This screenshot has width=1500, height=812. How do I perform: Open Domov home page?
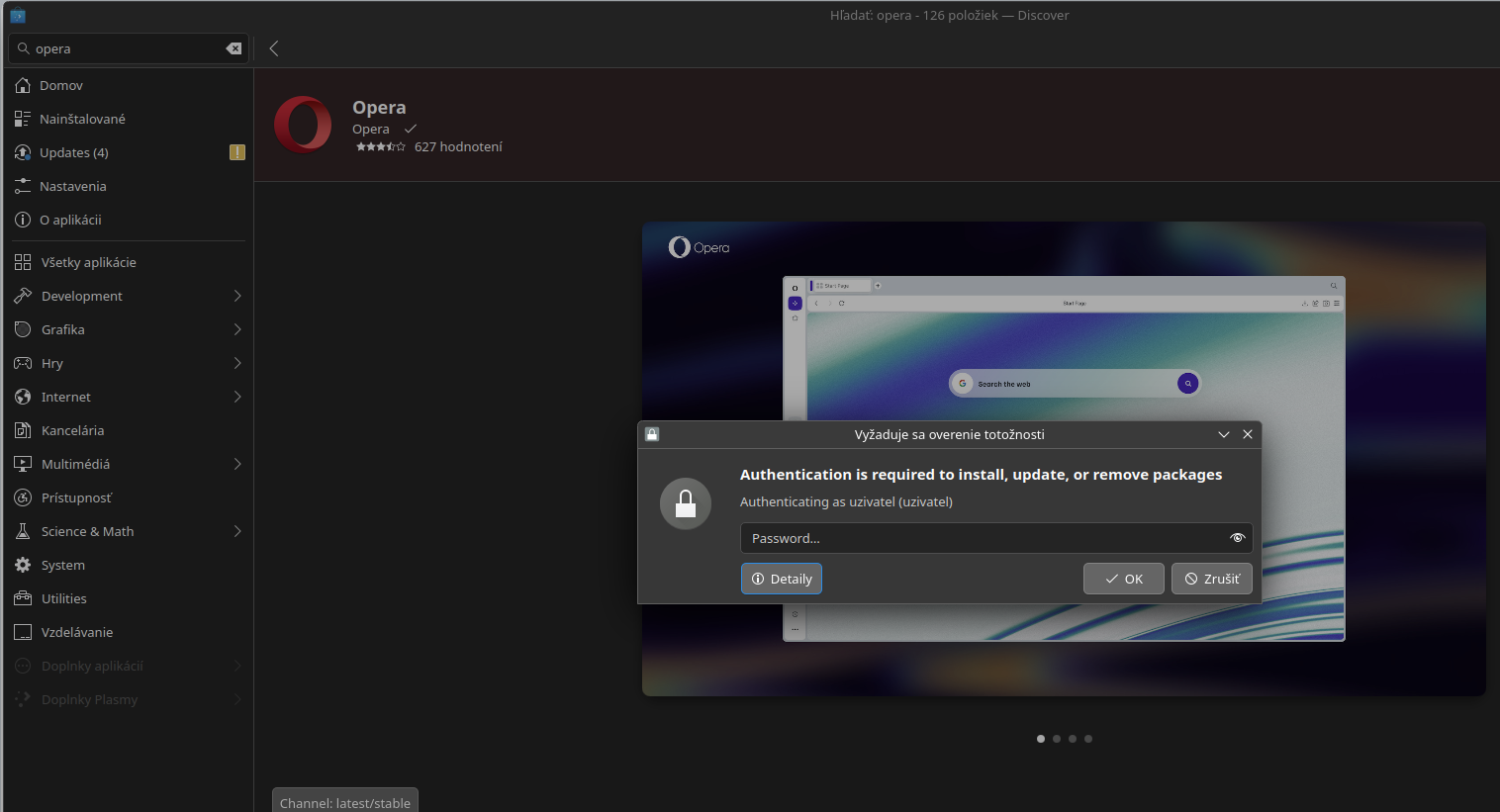61,86
